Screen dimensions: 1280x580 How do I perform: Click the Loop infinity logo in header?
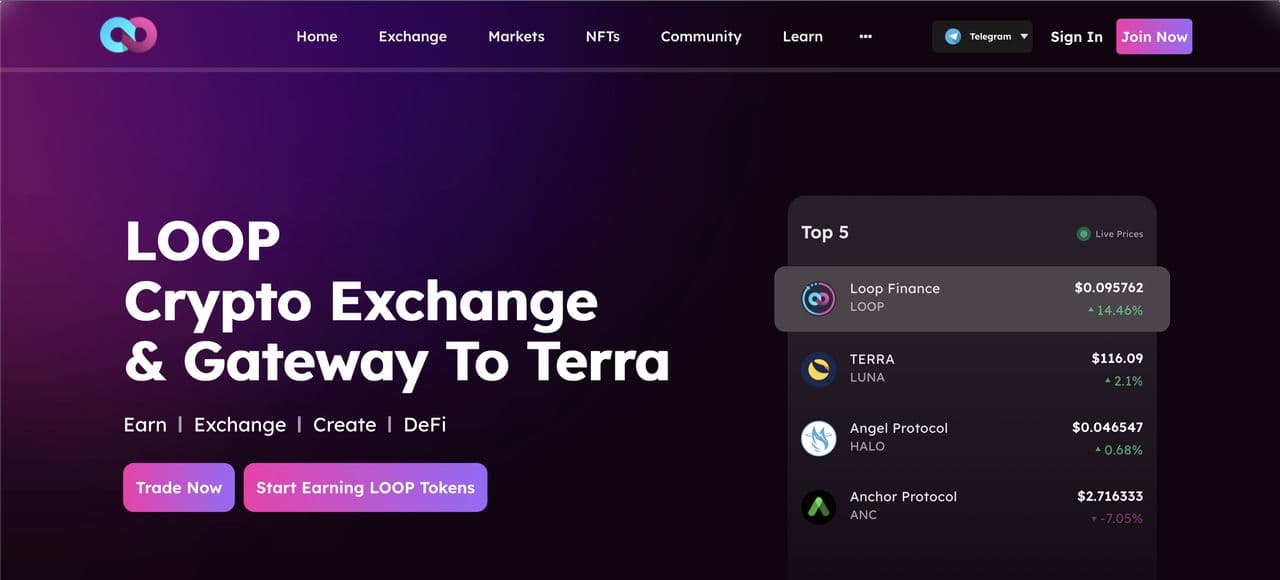click(129, 35)
